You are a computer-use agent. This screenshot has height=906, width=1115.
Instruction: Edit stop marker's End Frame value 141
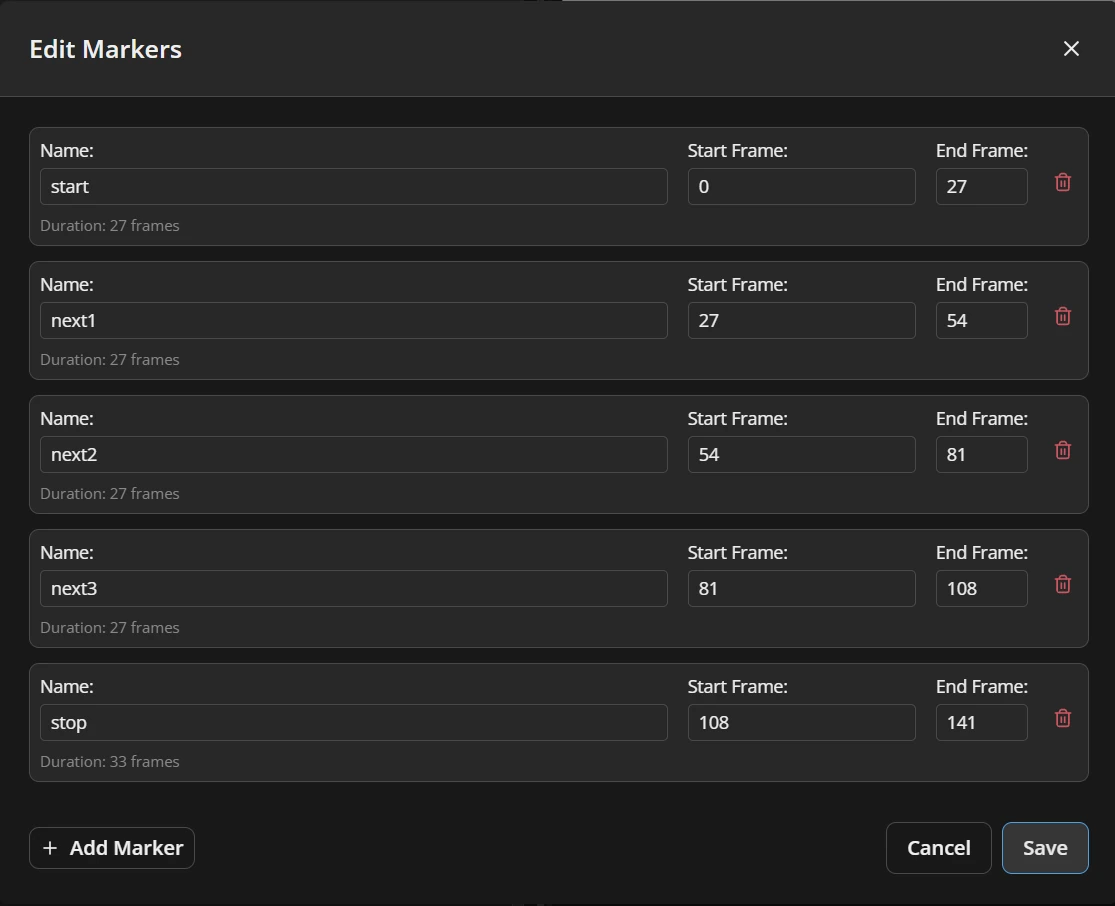pos(981,723)
